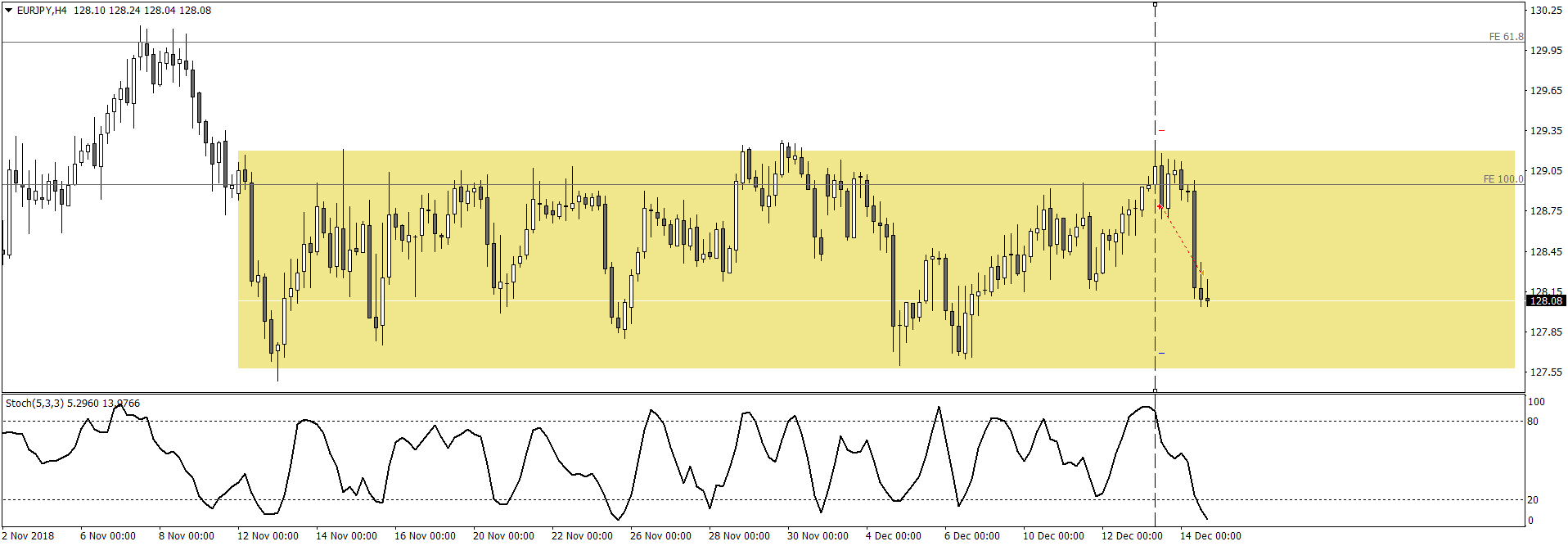Click the 128.75 price scale label
The image size is (1568, 546).
[x=1546, y=211]
